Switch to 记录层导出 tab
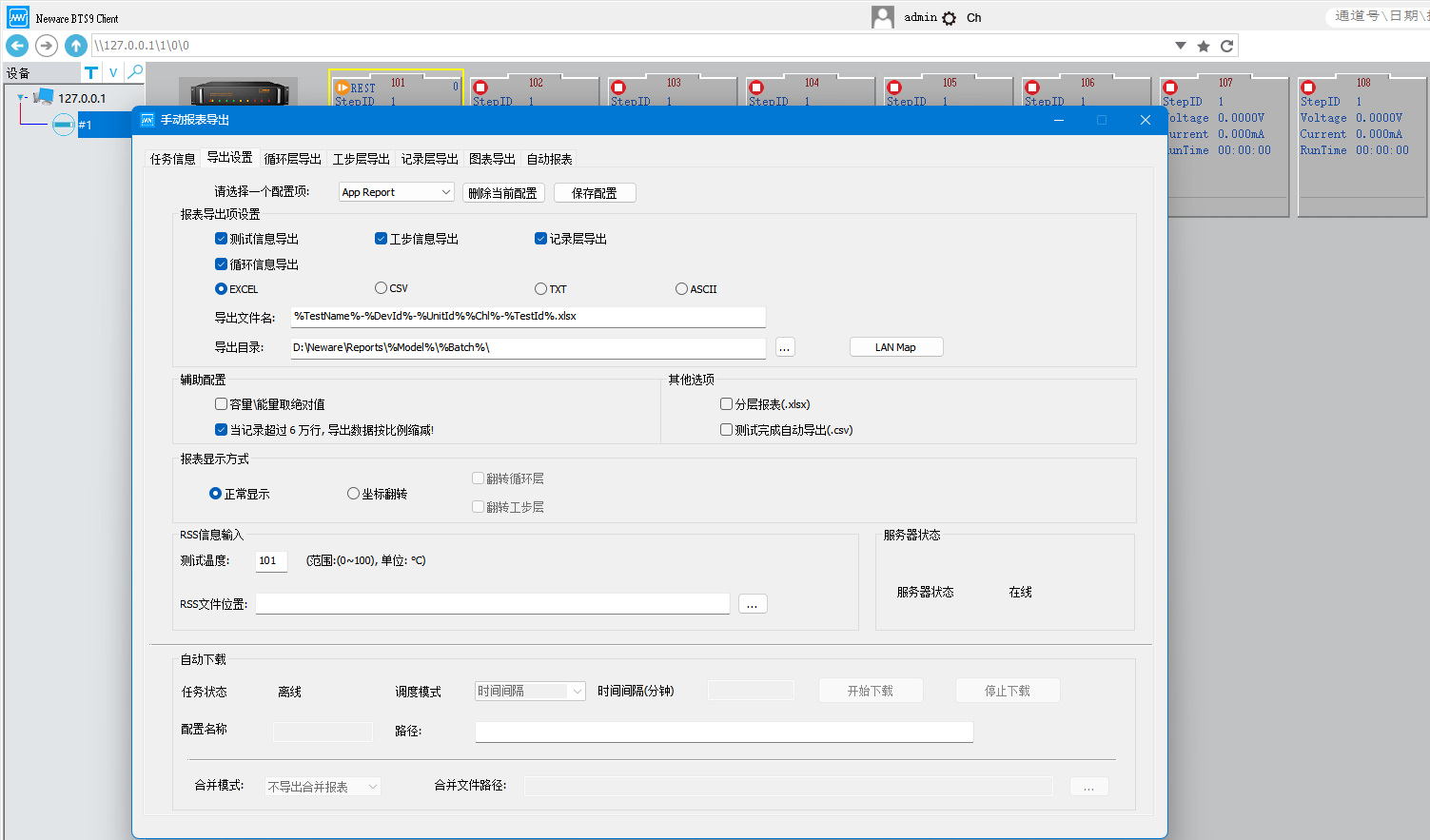 430,159
